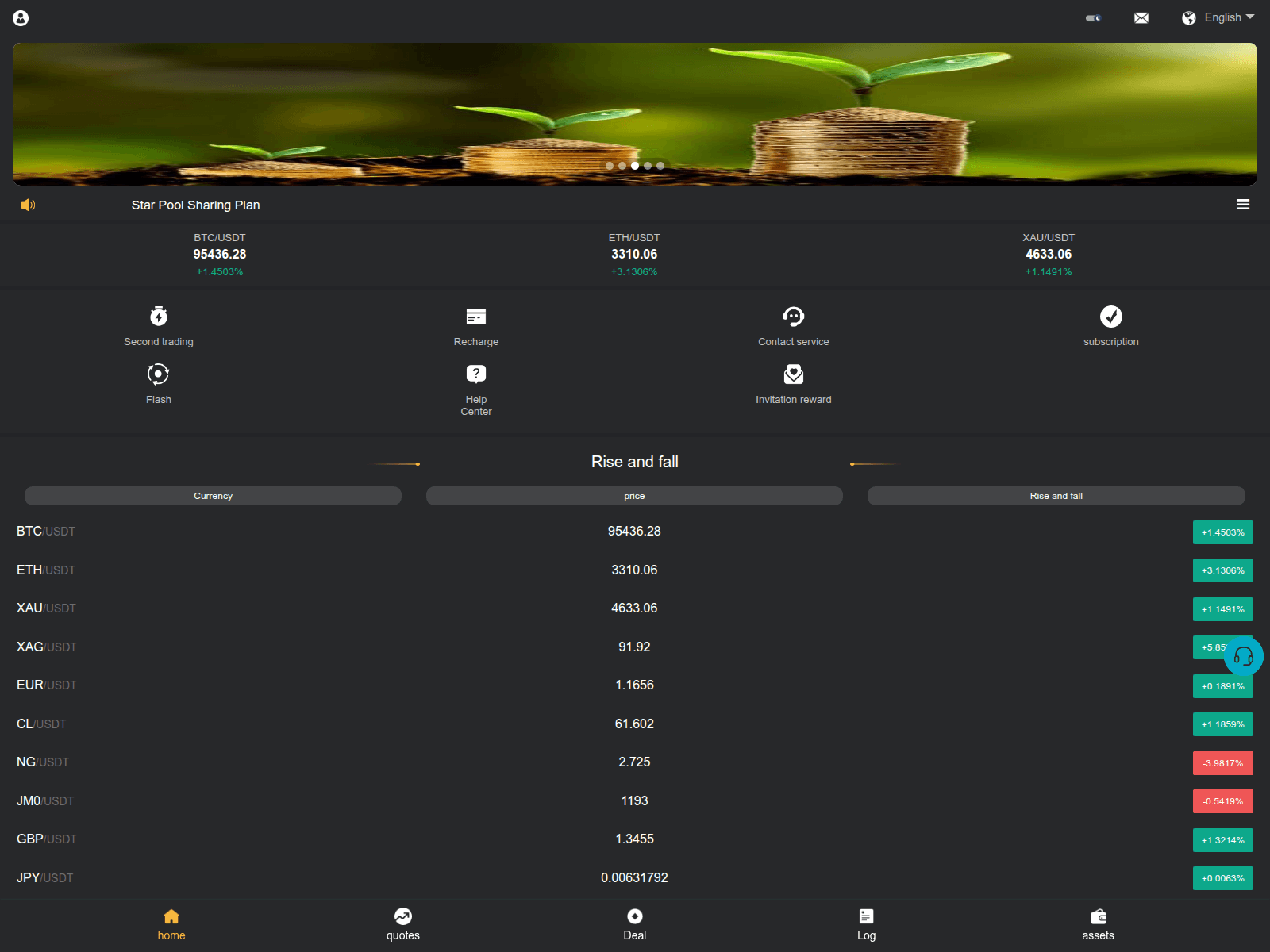Open the Recharge page
1270x952 pixels.
pos(475,325)
